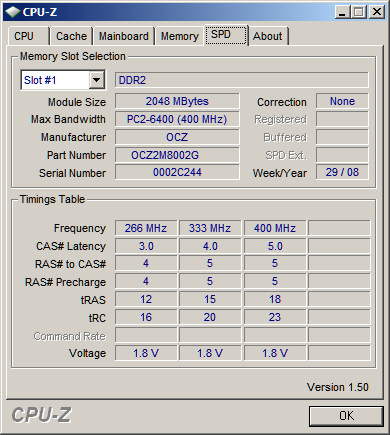
Task: Open the Cache tab
Action: [x=71, y=36]
